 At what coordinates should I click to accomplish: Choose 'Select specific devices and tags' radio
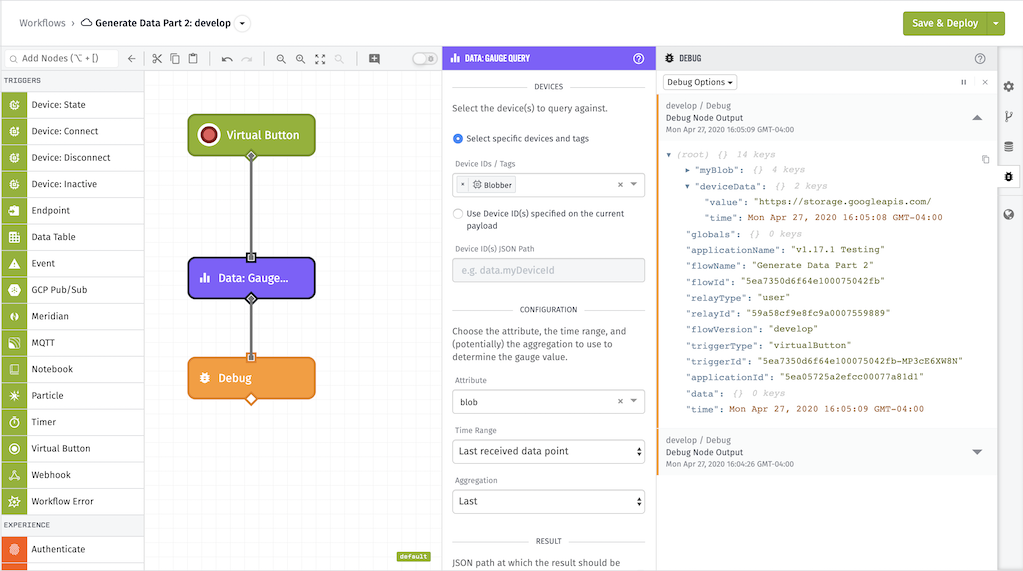coord(458,138)
